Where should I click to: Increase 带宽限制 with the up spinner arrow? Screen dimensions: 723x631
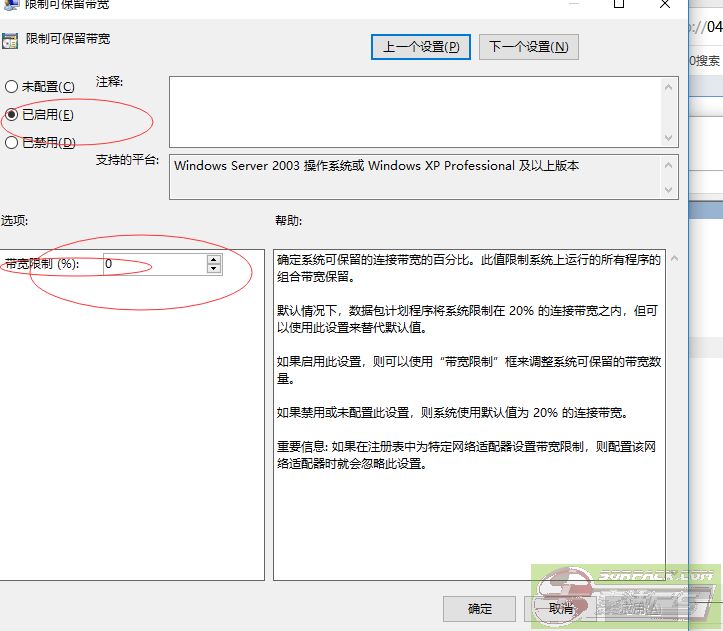coord(213,259)
